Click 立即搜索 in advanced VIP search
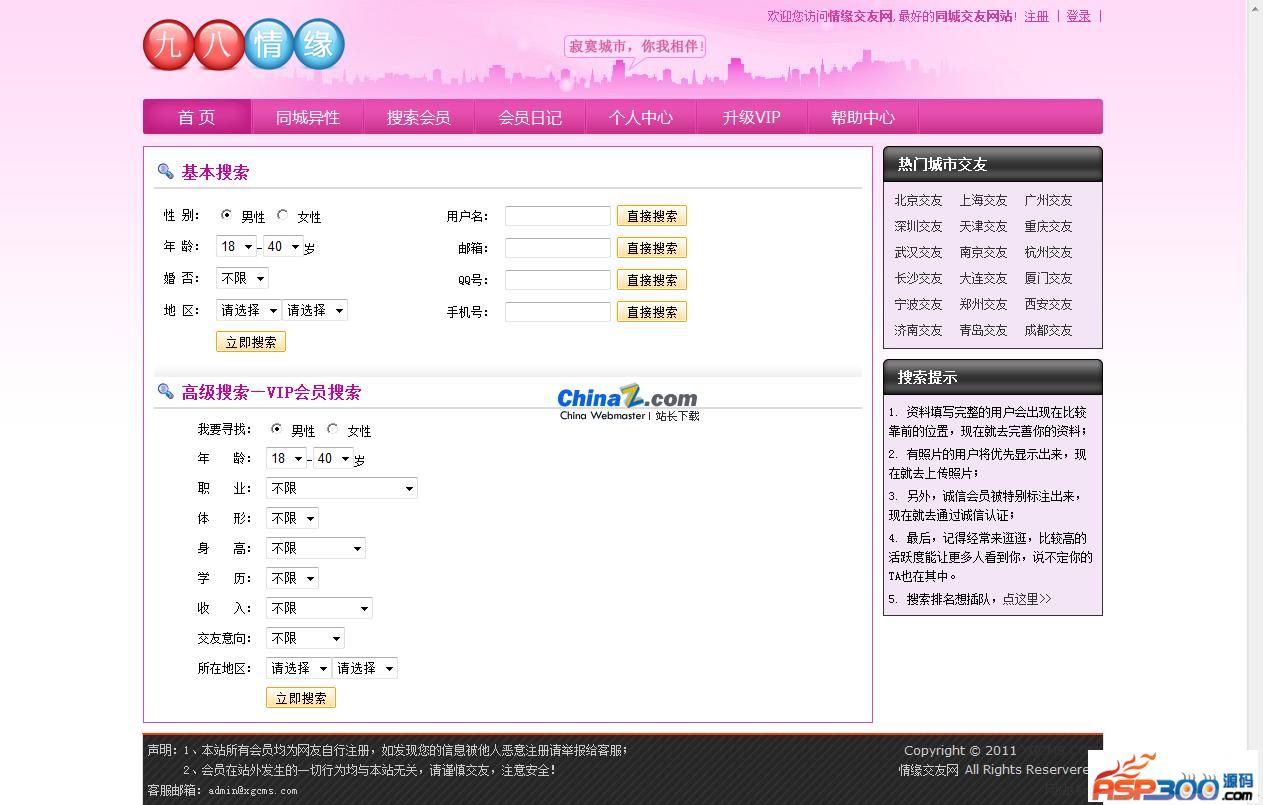 click(301, 698)
